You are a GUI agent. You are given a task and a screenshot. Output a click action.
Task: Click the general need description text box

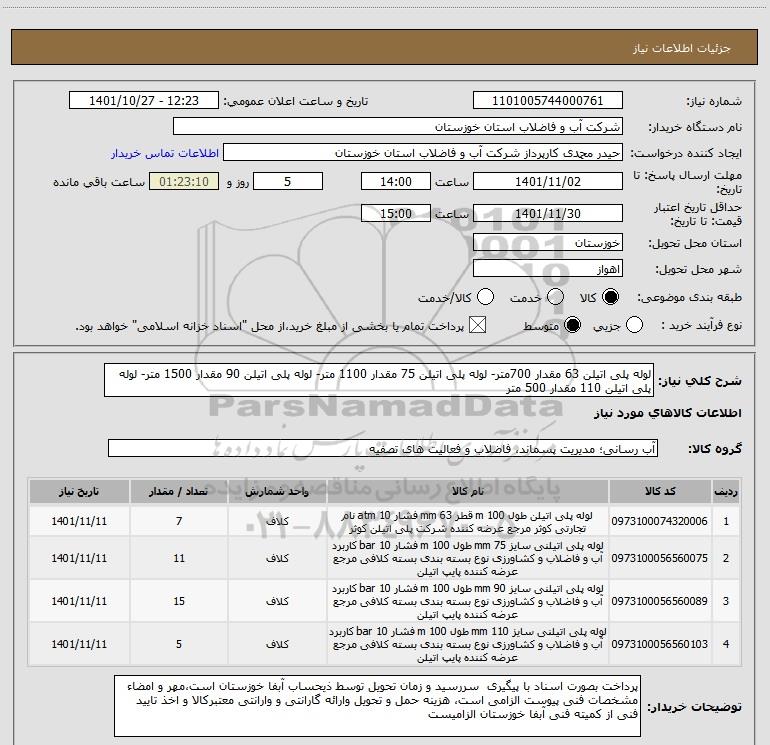click(x=379, y=380)
